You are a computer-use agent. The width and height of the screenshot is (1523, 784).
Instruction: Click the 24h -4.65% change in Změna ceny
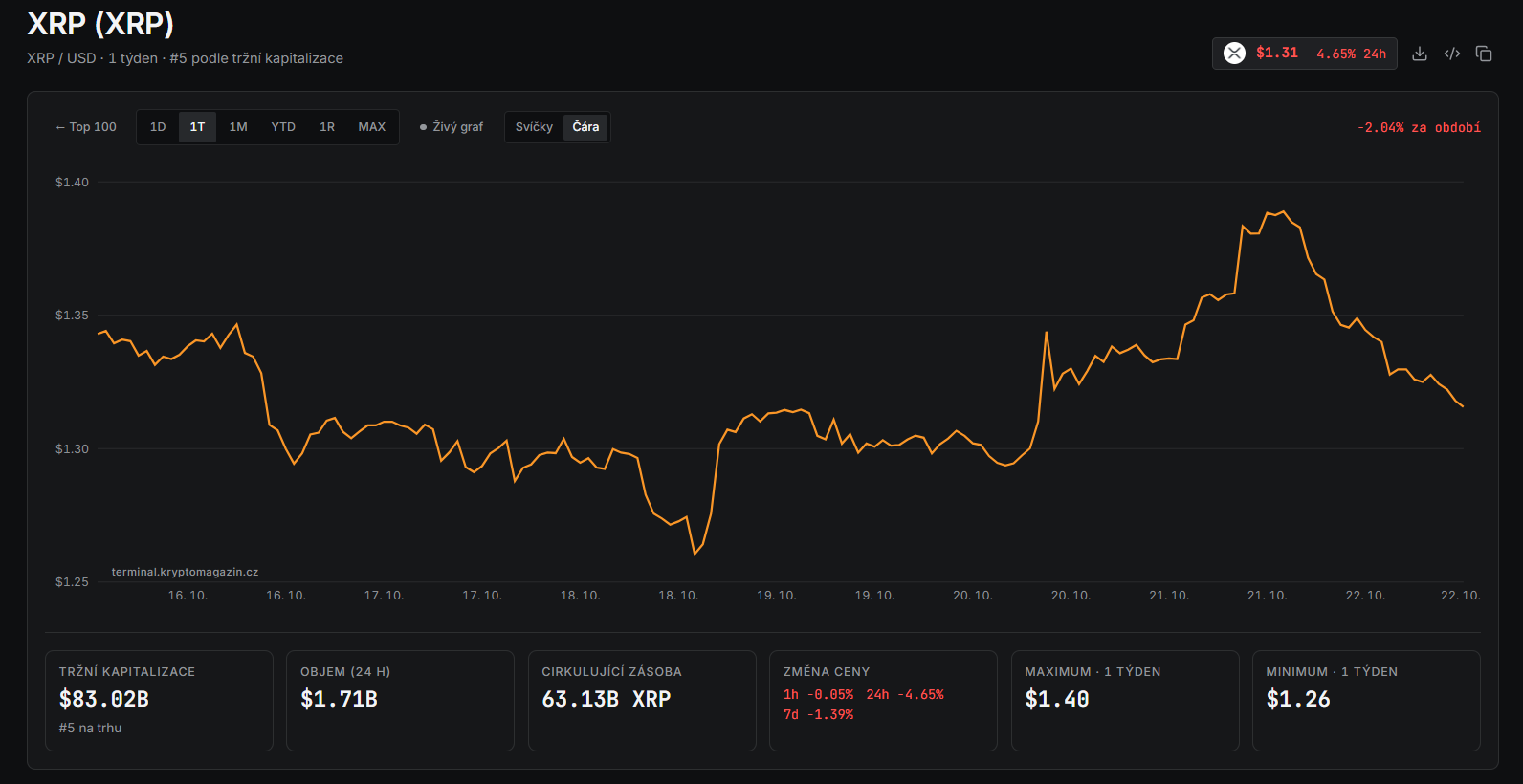click(x=905, y=695)
